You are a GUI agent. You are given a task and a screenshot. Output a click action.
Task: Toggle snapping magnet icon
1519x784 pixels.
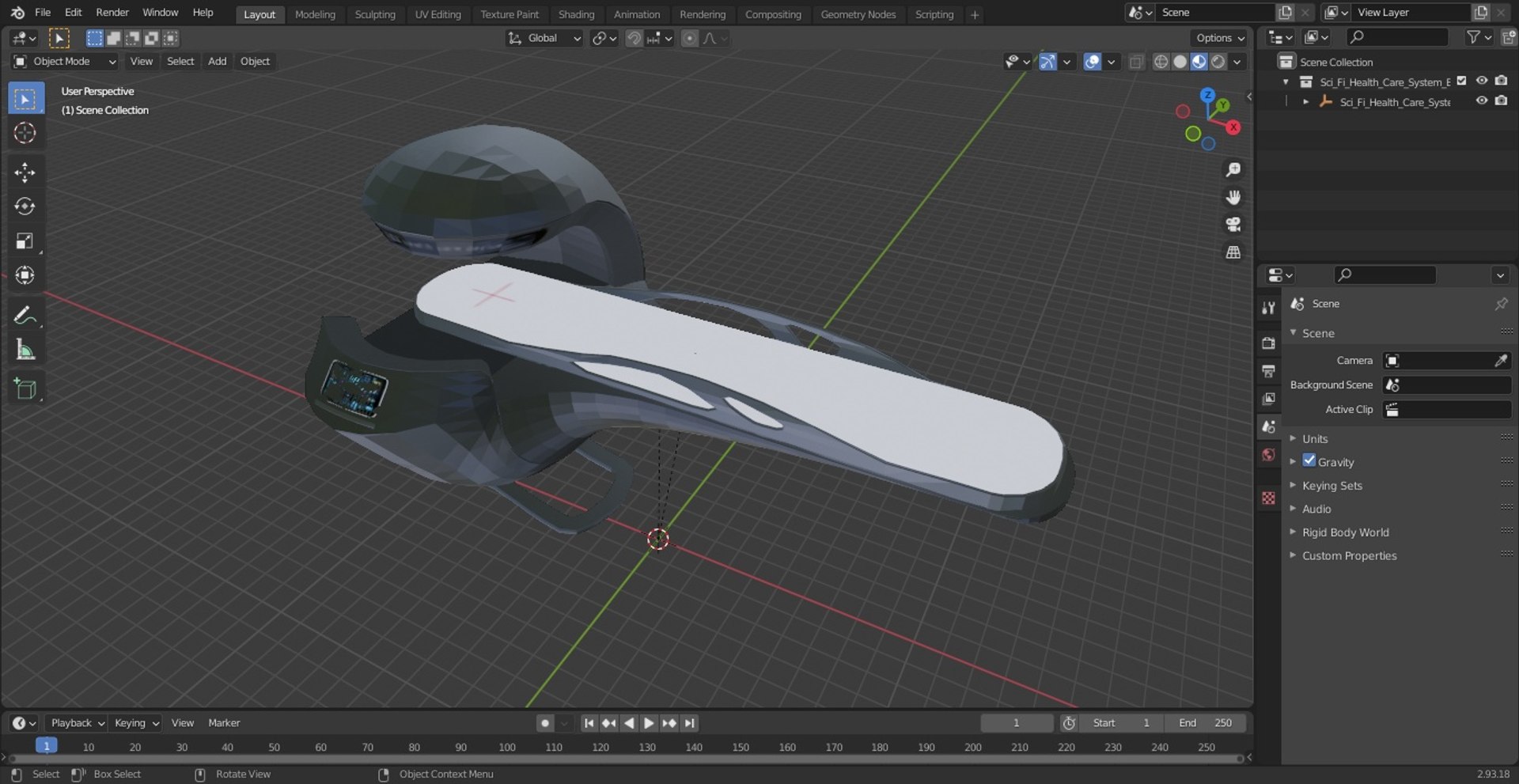tap(634, 38)
